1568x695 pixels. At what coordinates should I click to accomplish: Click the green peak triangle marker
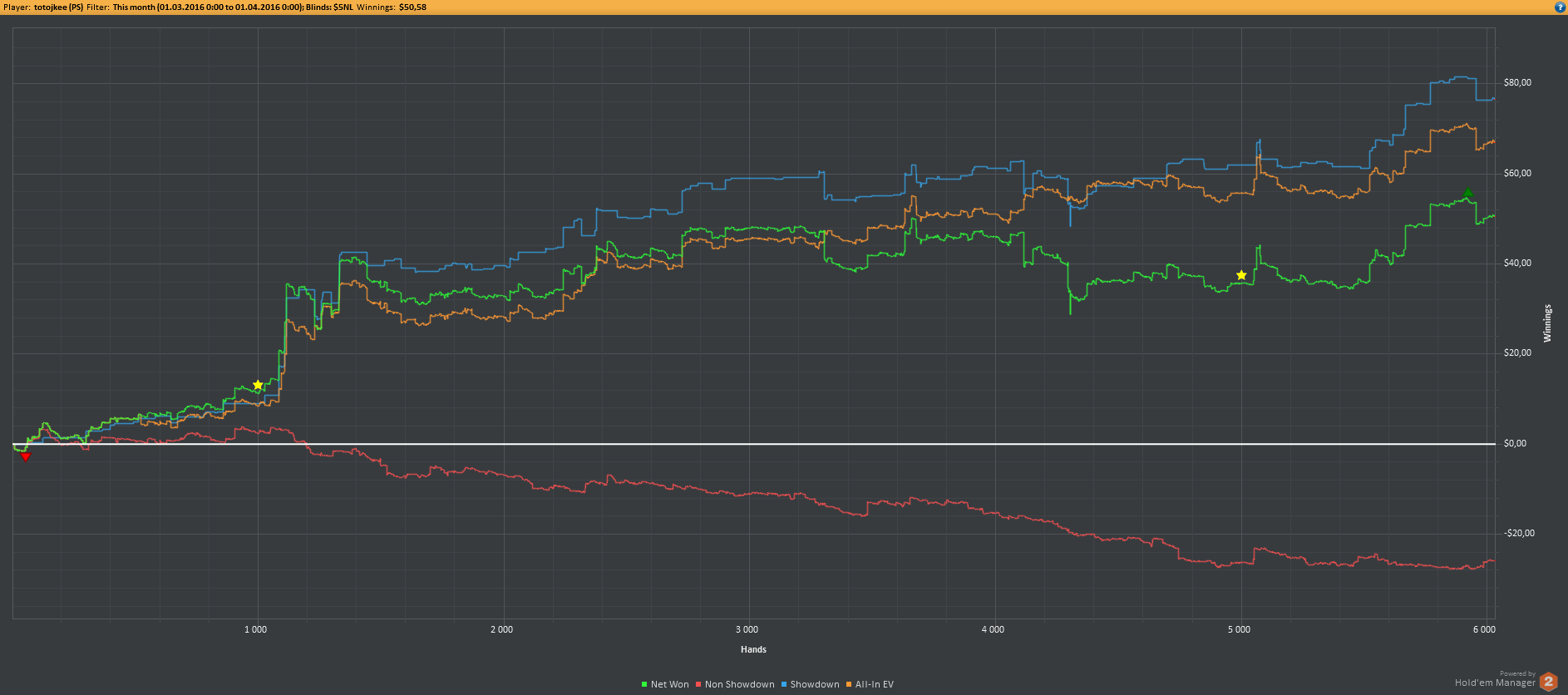[1468, 193]
